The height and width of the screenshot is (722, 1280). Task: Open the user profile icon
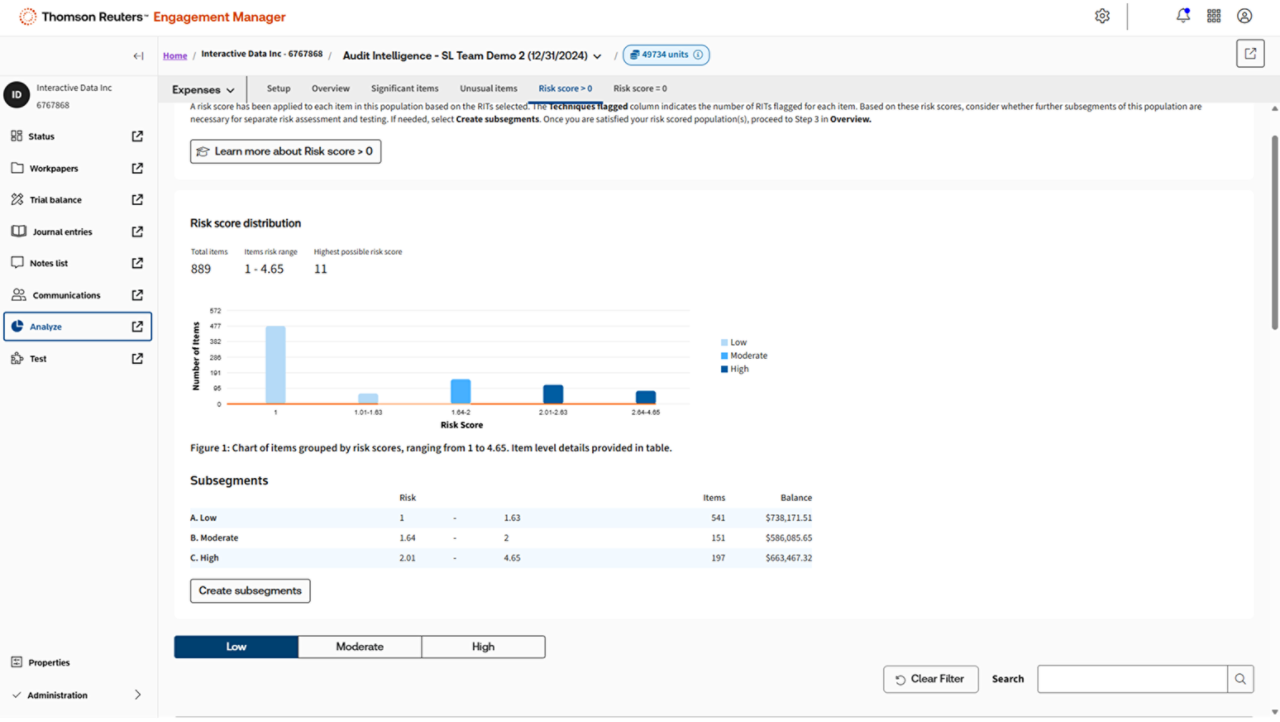(1244, 16)
